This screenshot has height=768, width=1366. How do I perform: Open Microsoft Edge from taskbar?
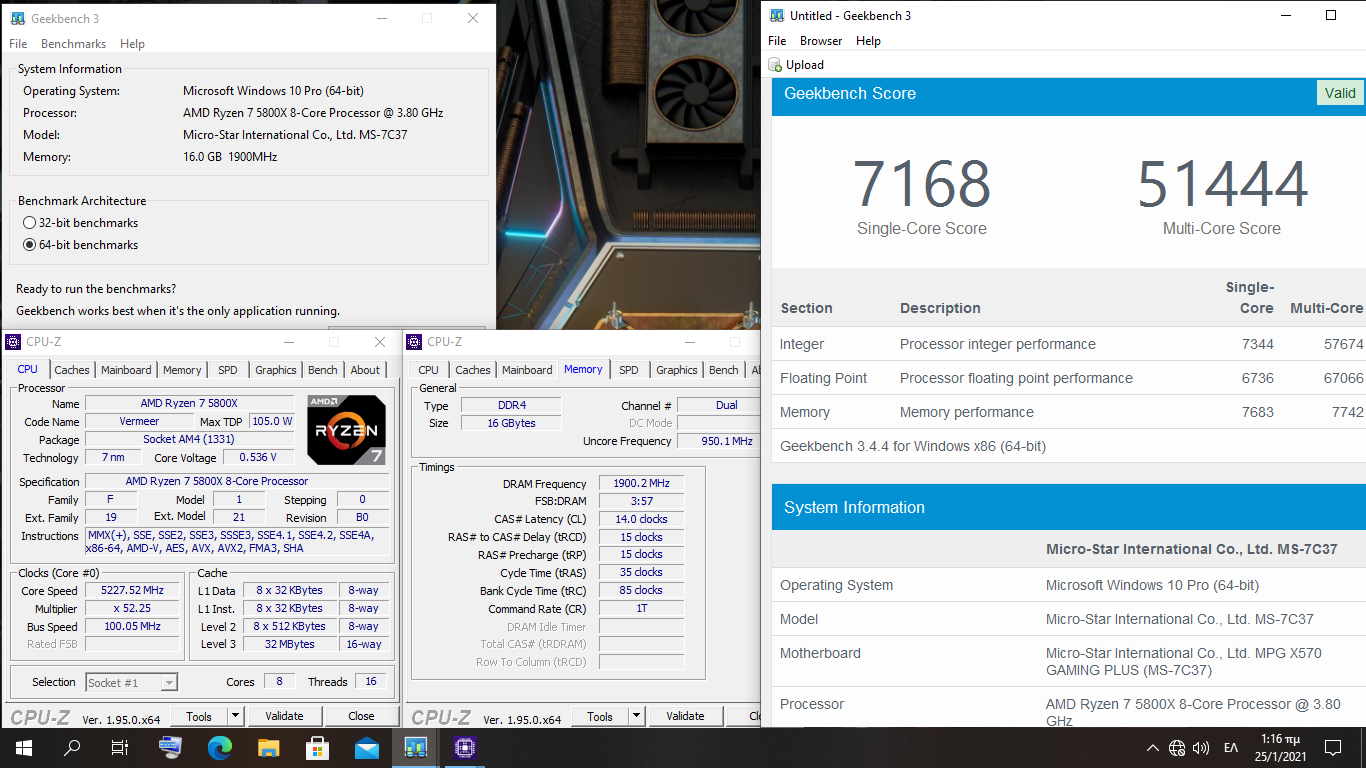(219, 747)
